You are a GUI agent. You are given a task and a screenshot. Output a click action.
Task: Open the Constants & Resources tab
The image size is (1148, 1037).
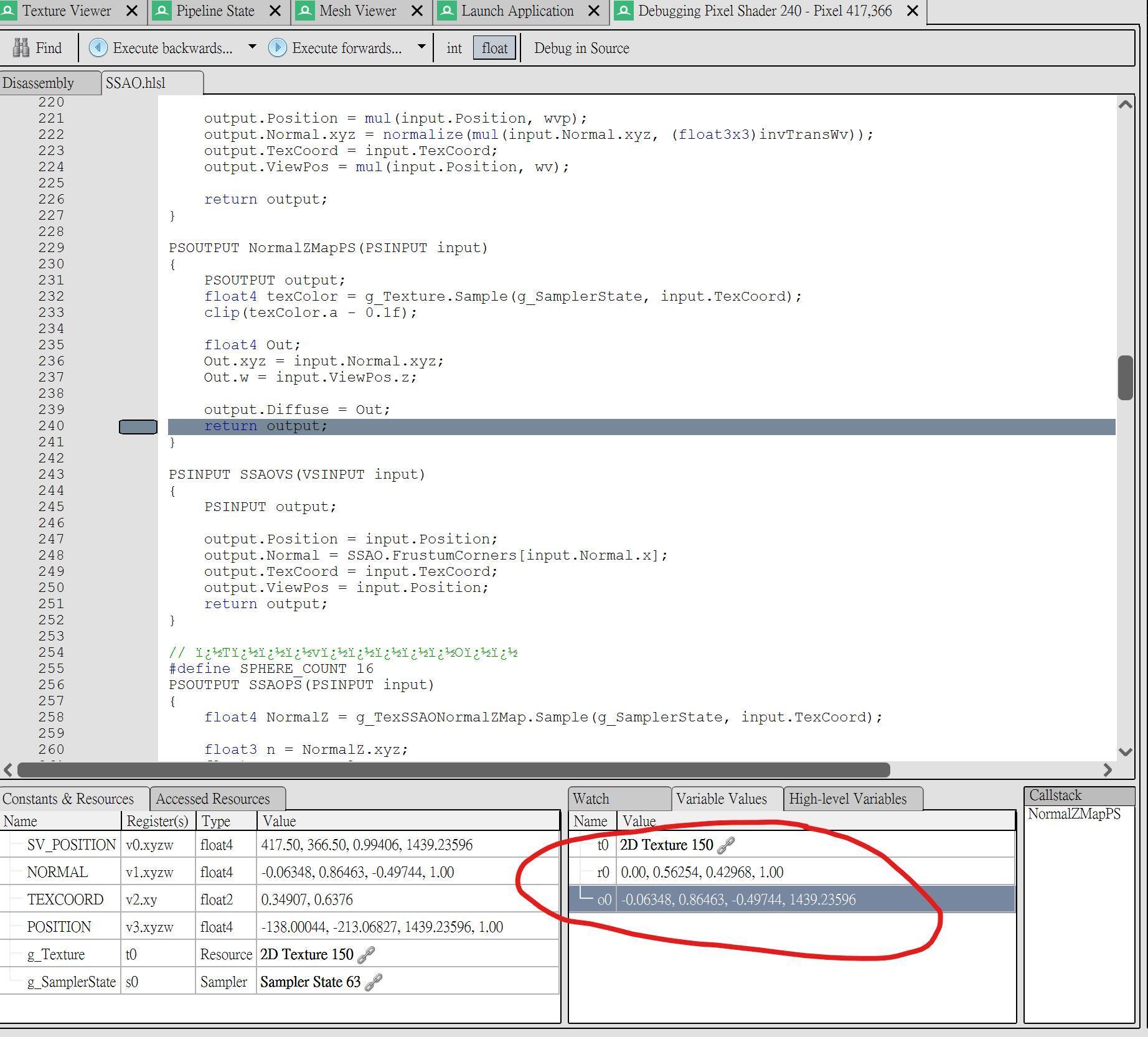click(x=74, y=799)
